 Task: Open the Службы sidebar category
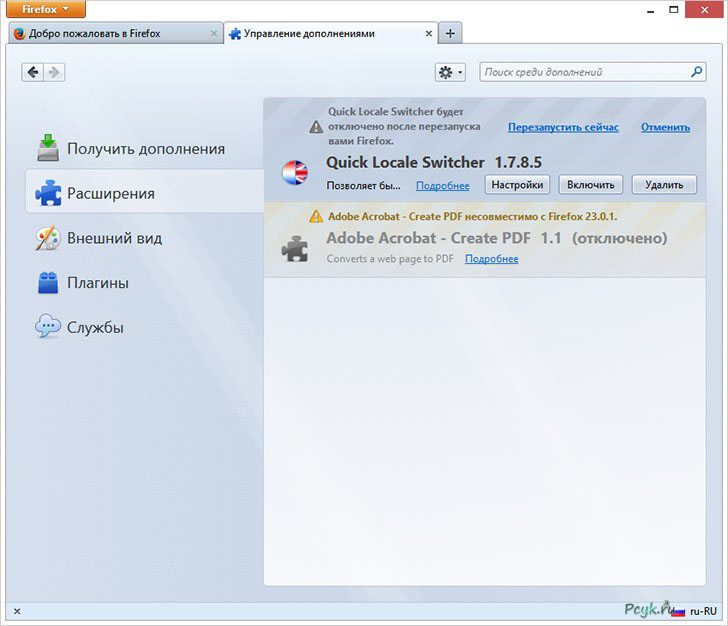click(94, 327)
